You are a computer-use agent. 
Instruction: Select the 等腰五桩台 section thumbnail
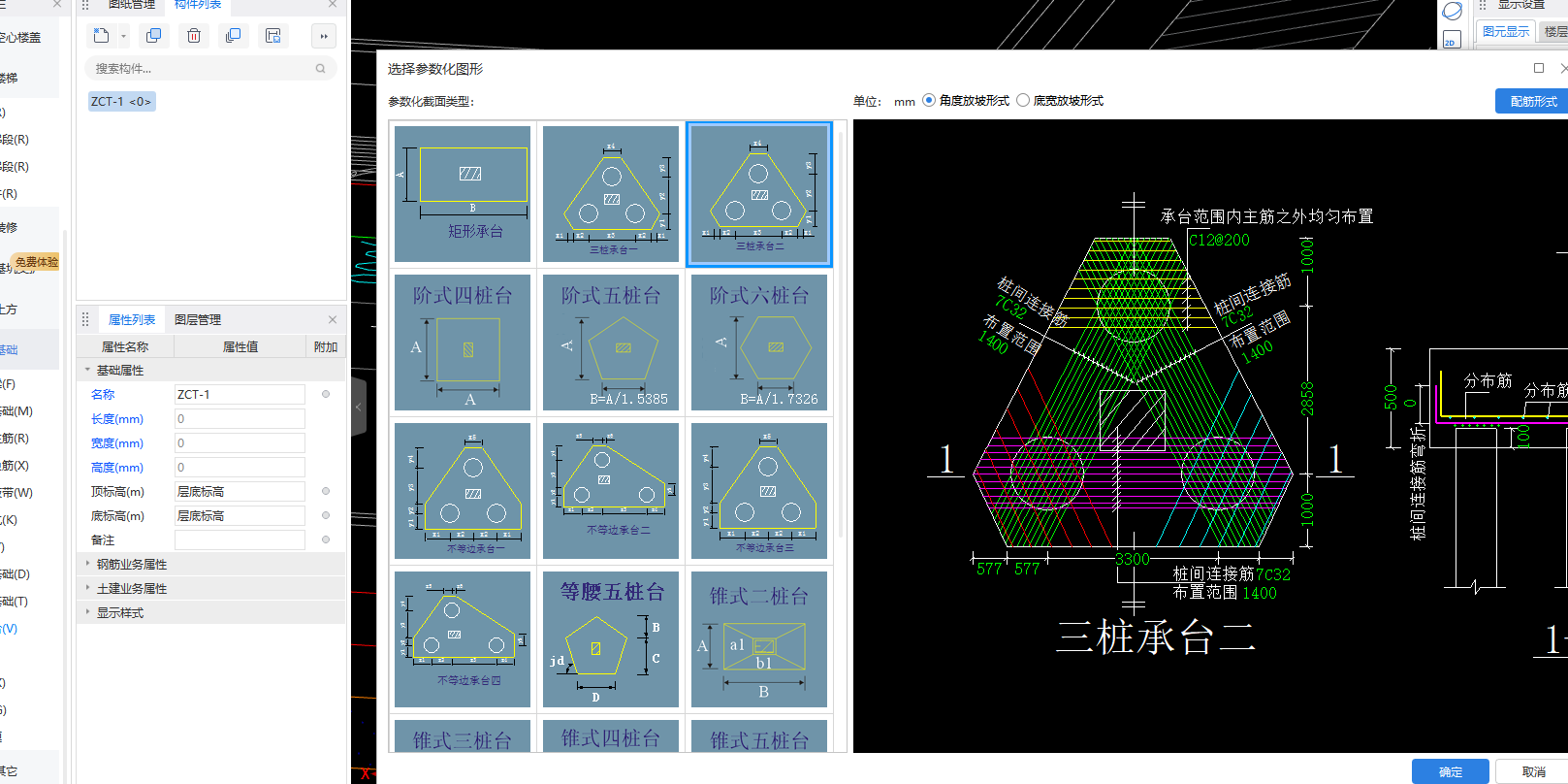(611, 639)
